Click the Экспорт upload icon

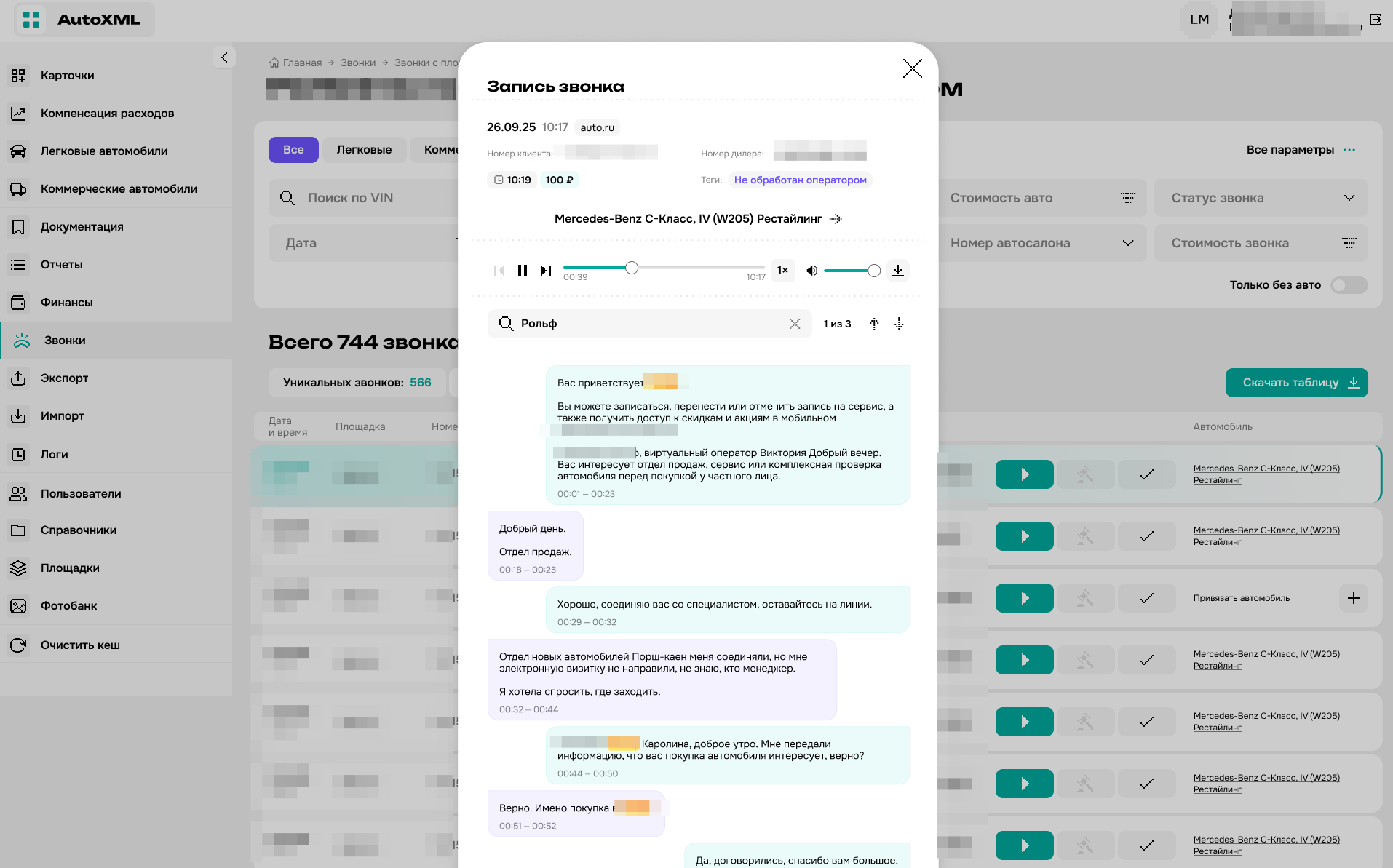(x=18, y=378)
